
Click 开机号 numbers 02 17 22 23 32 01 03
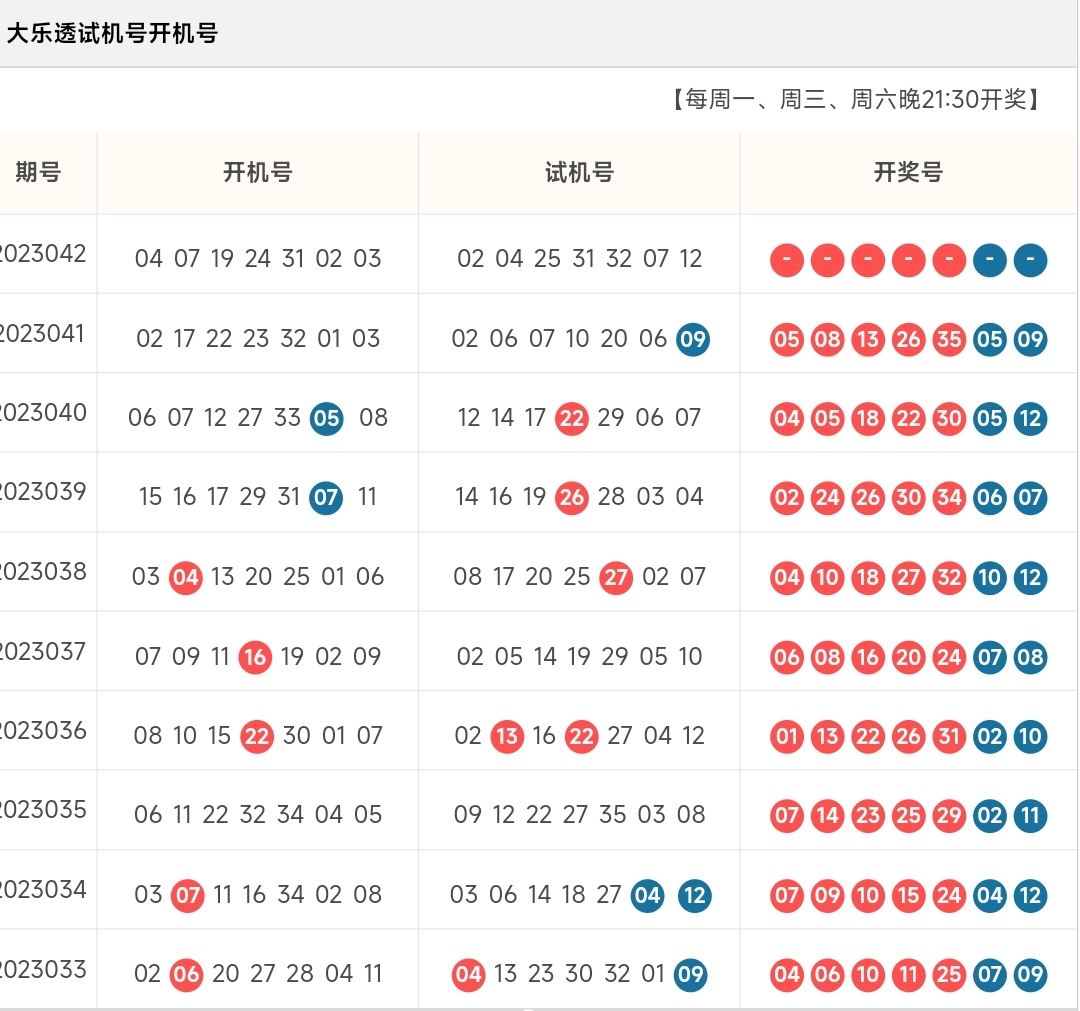258,339
